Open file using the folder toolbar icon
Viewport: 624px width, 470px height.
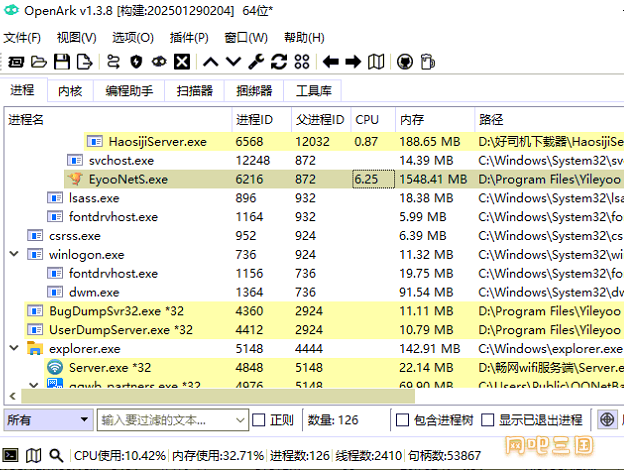point(39,62)
